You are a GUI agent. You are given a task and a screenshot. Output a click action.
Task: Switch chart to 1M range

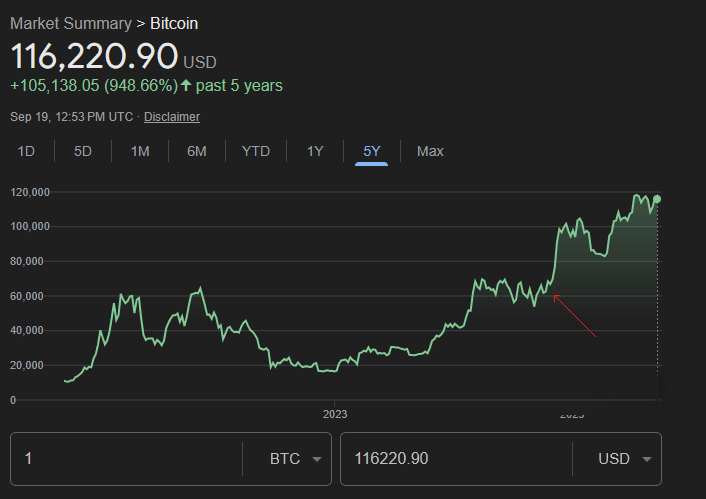coord(140,151)
